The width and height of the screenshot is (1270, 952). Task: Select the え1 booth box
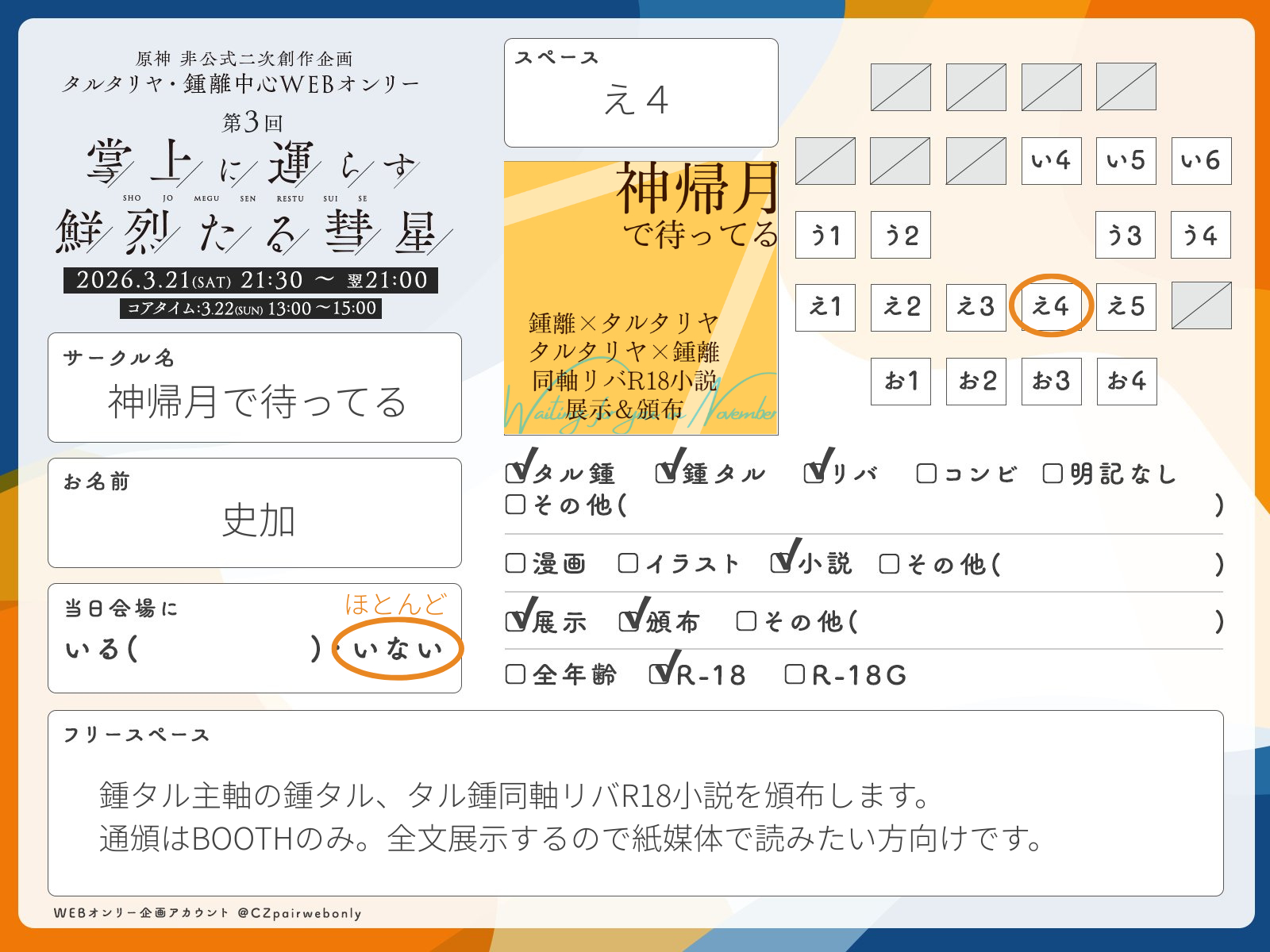coord(825,307)
